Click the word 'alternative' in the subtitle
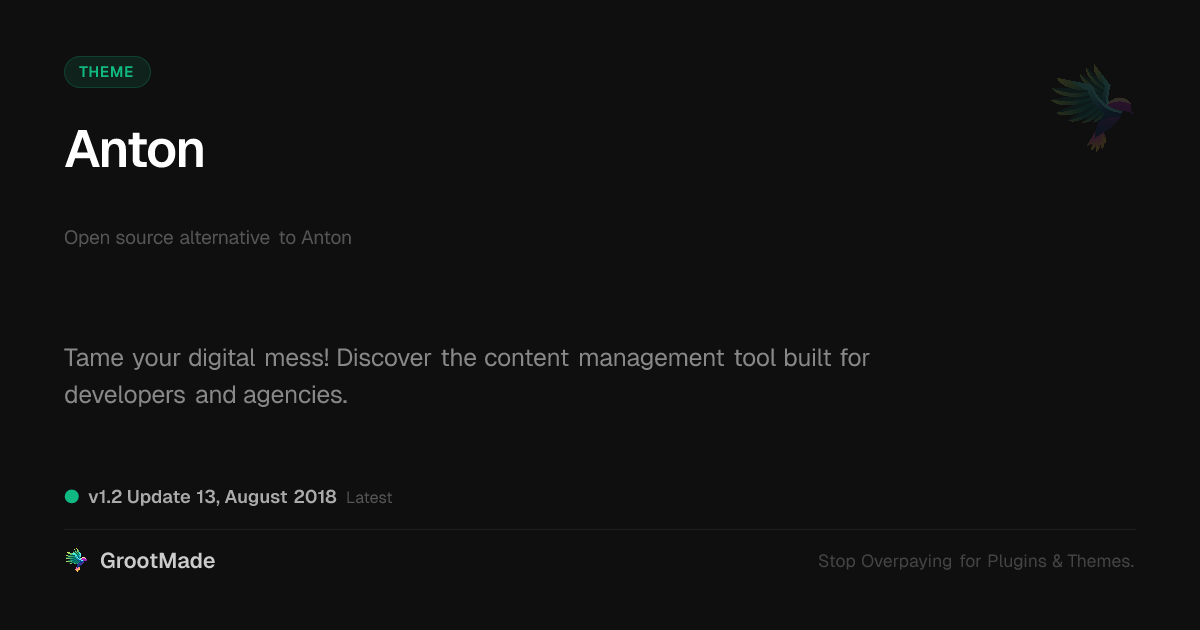Screen dimensions: 1200x630 click(x=224, y=238)
